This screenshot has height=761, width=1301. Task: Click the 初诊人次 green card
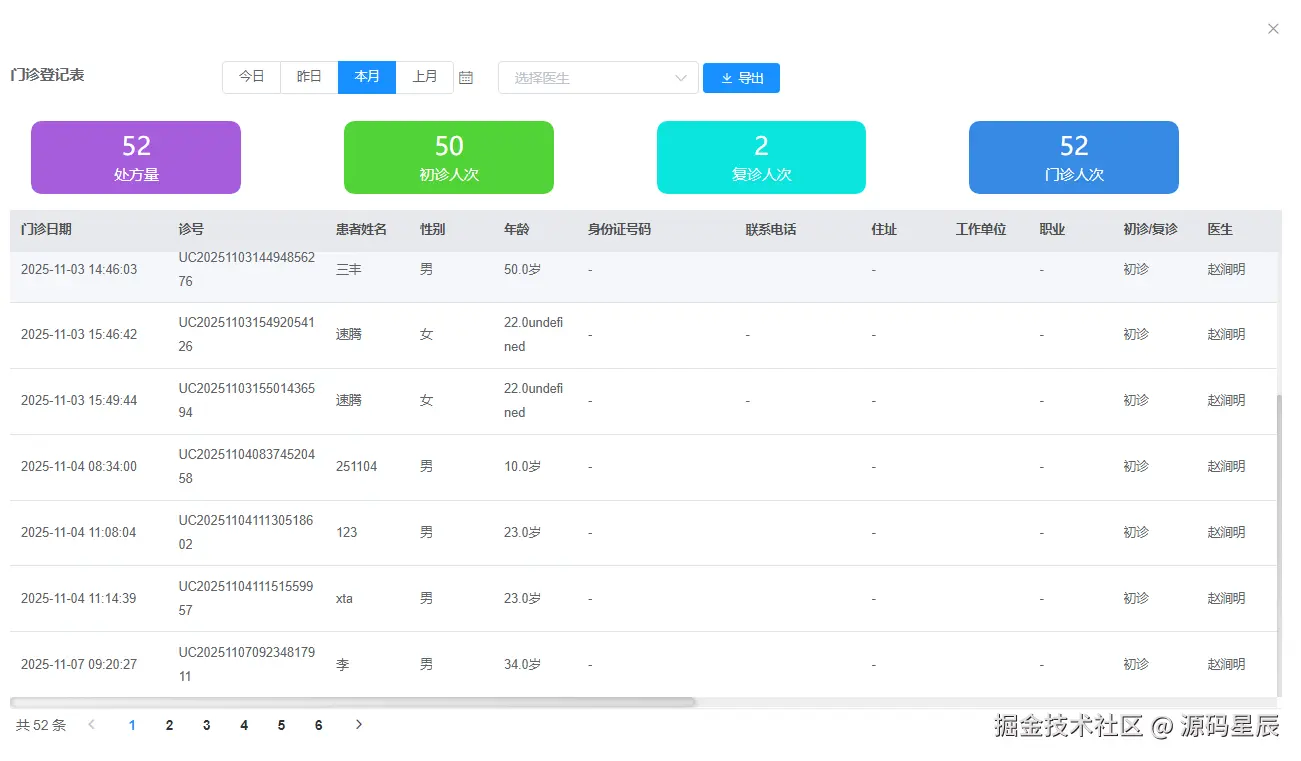click(x=449, y=157)
